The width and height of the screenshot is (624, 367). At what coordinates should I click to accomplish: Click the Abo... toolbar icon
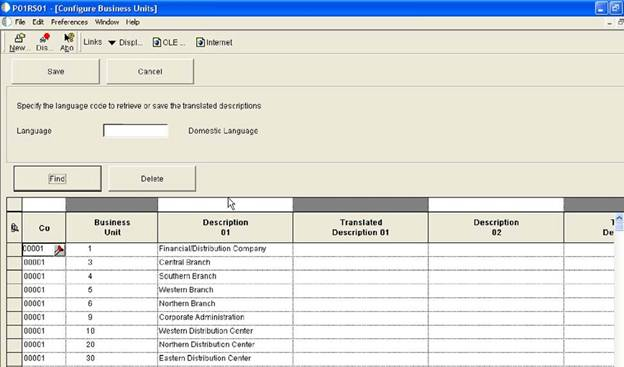tap(67, 42)
